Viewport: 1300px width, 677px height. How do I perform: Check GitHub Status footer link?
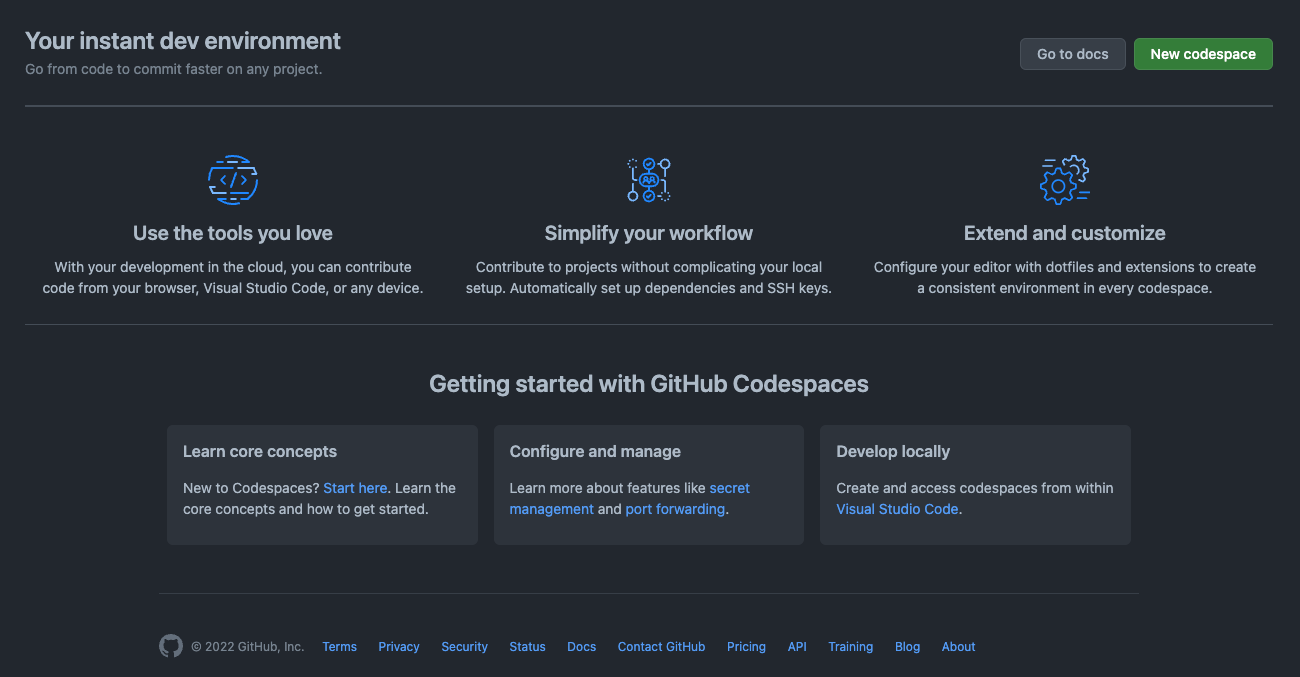point(528,647)
